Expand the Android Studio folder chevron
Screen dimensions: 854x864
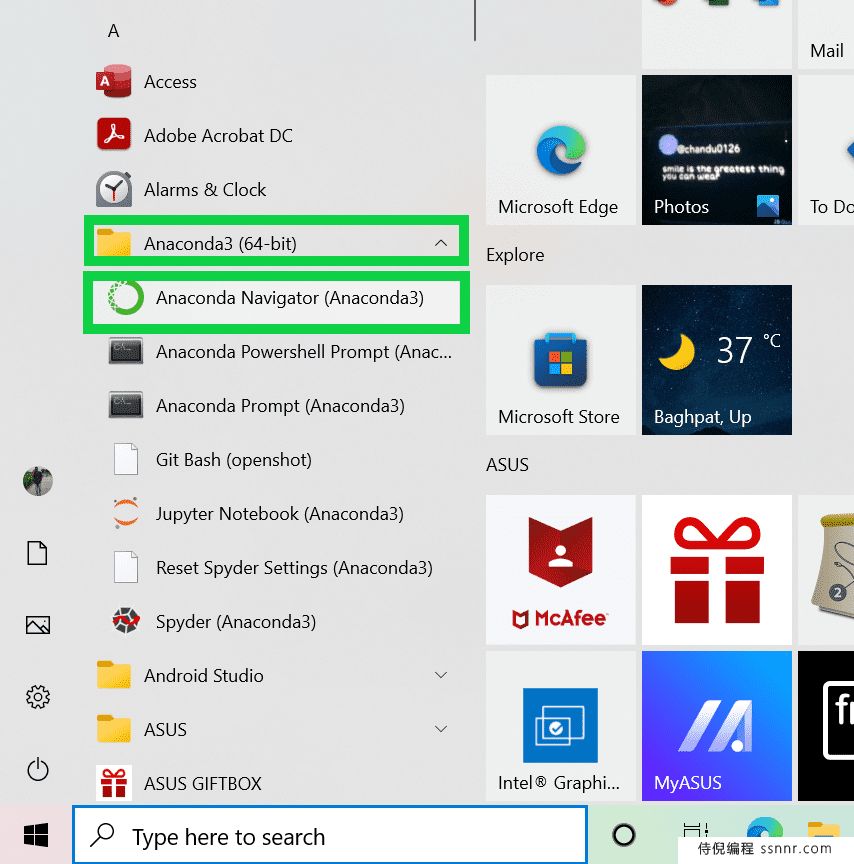tap(441, 675)
